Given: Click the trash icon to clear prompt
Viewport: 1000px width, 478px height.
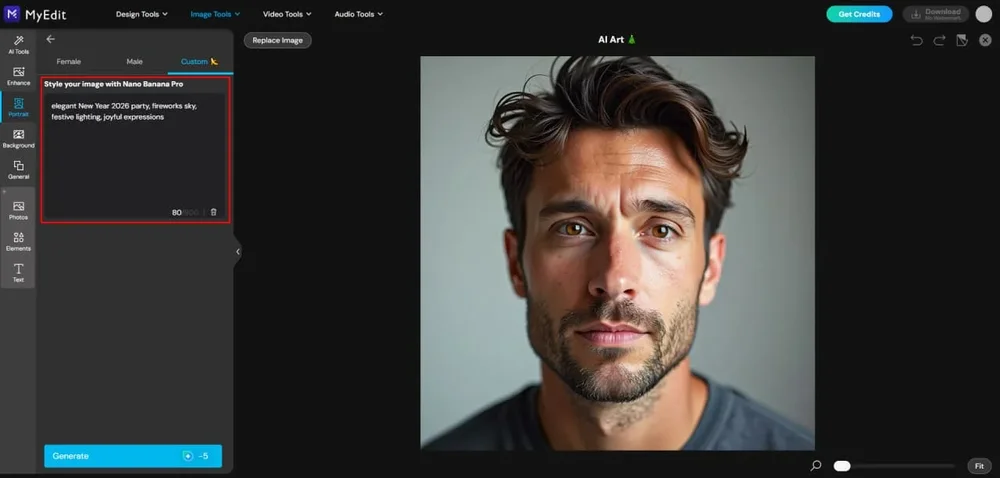Looking at the screenshot, I should (x=213, y=212).
